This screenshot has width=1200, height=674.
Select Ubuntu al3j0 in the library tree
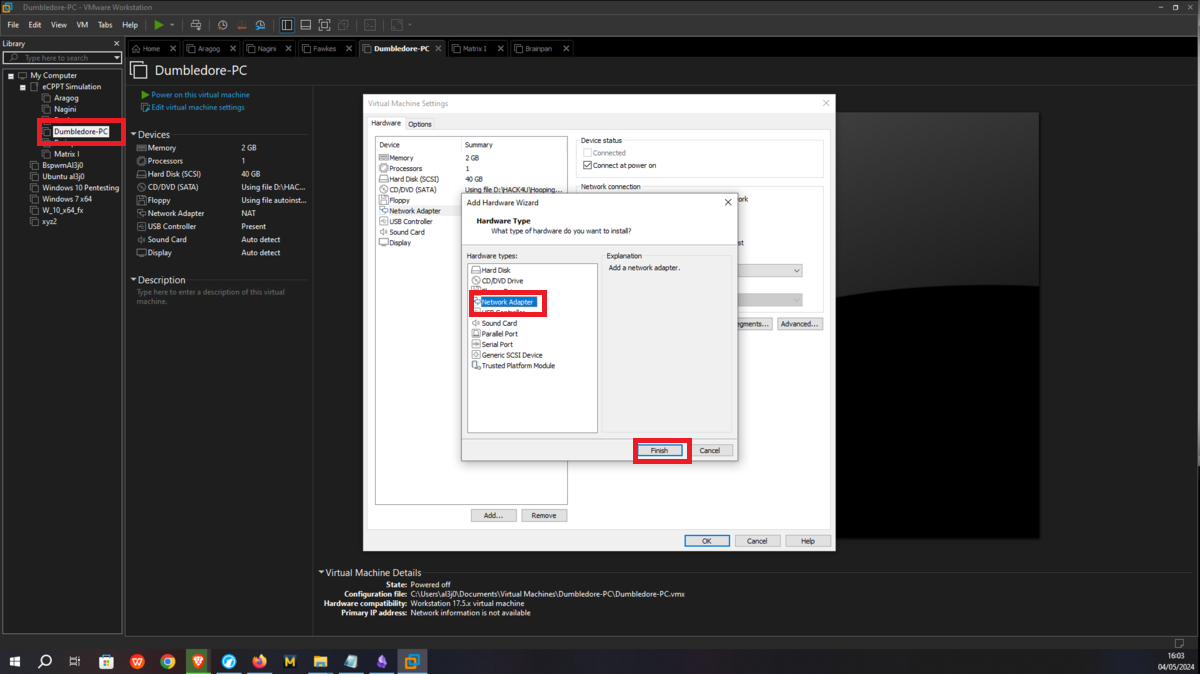tap(63, 176)
